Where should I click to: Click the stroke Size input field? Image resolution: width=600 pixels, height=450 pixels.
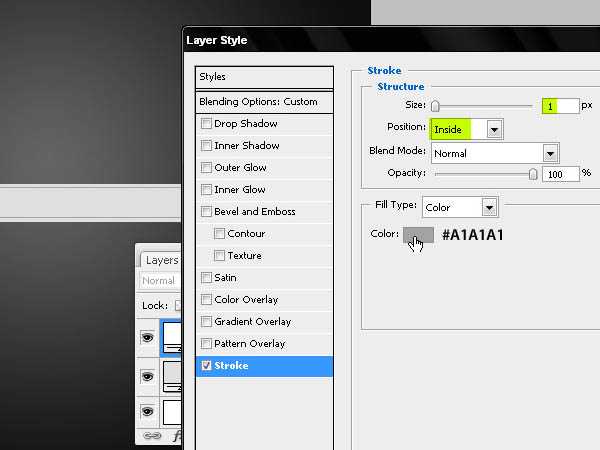560,105
